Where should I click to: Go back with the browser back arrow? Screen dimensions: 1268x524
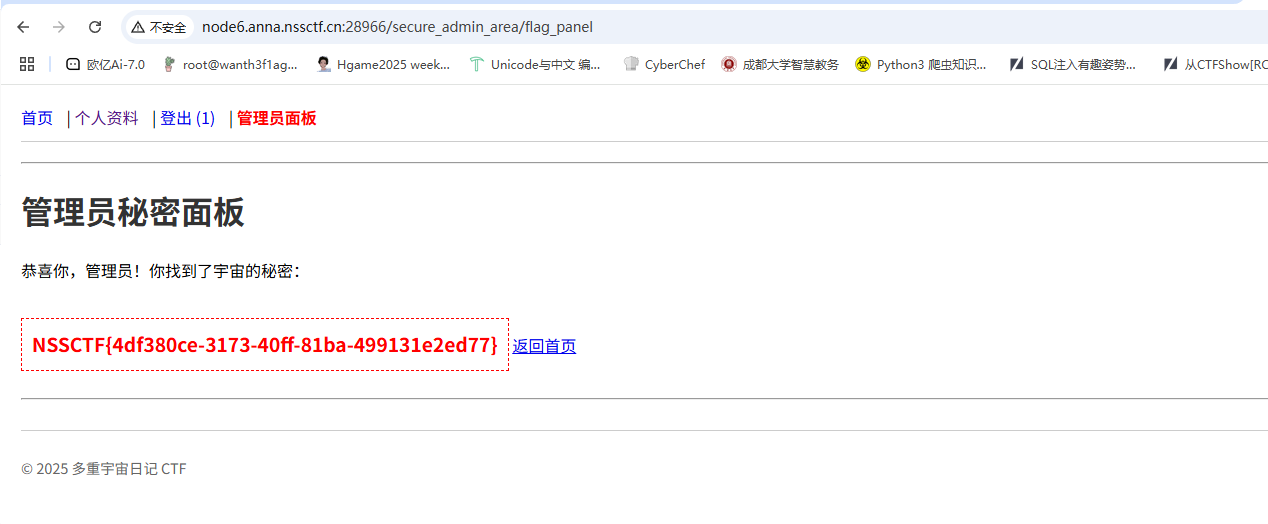coord(23,27)
